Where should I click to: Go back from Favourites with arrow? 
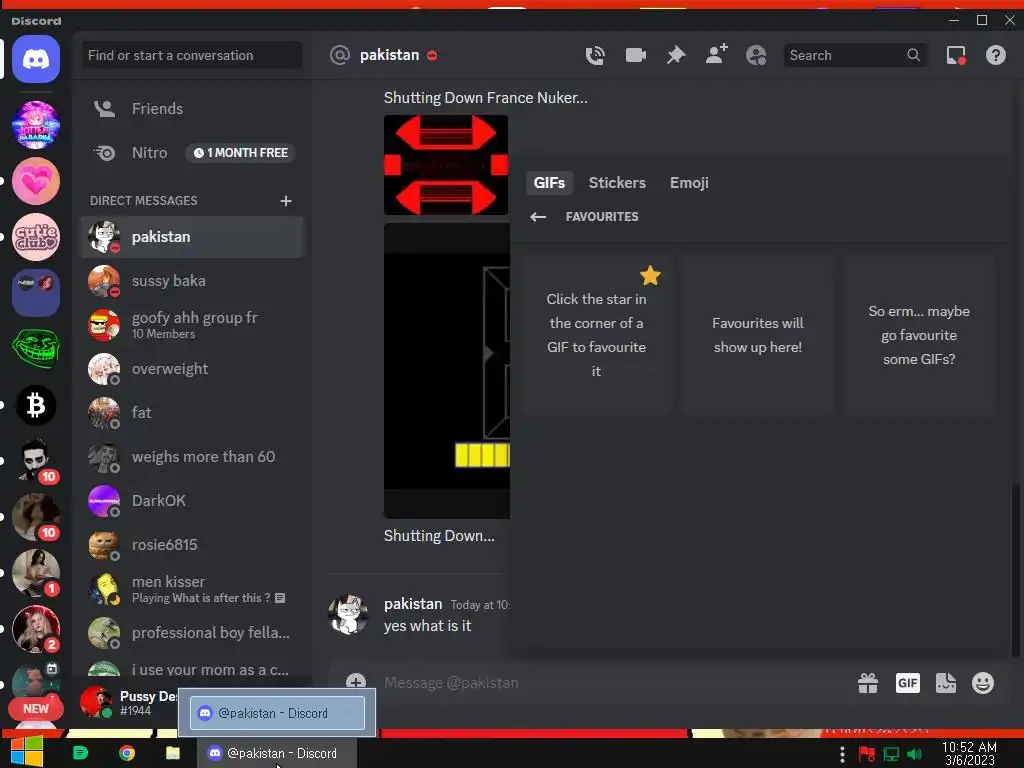click(x=538, y=217)
